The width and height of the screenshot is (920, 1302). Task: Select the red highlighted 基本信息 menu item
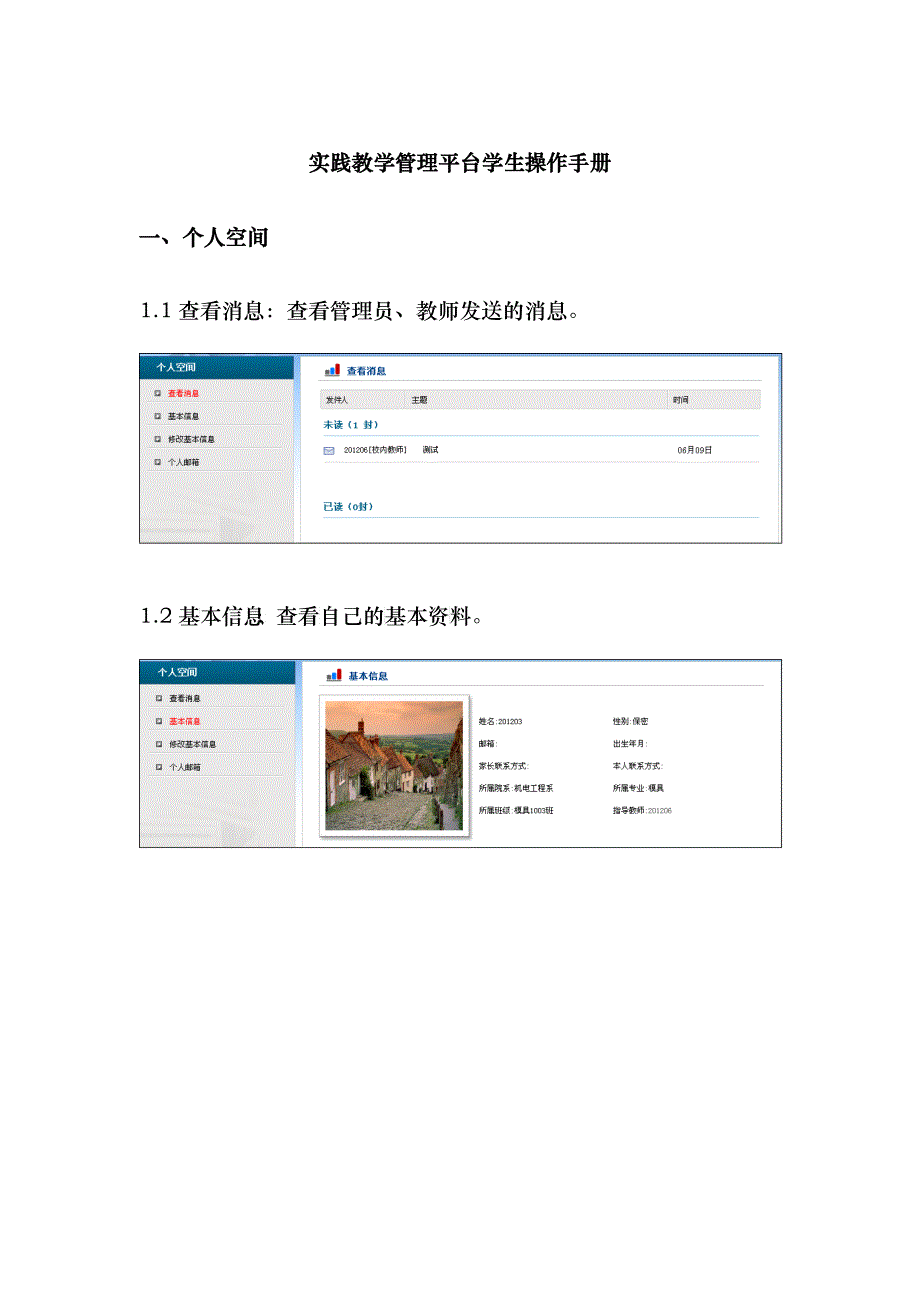click(184, 721)
